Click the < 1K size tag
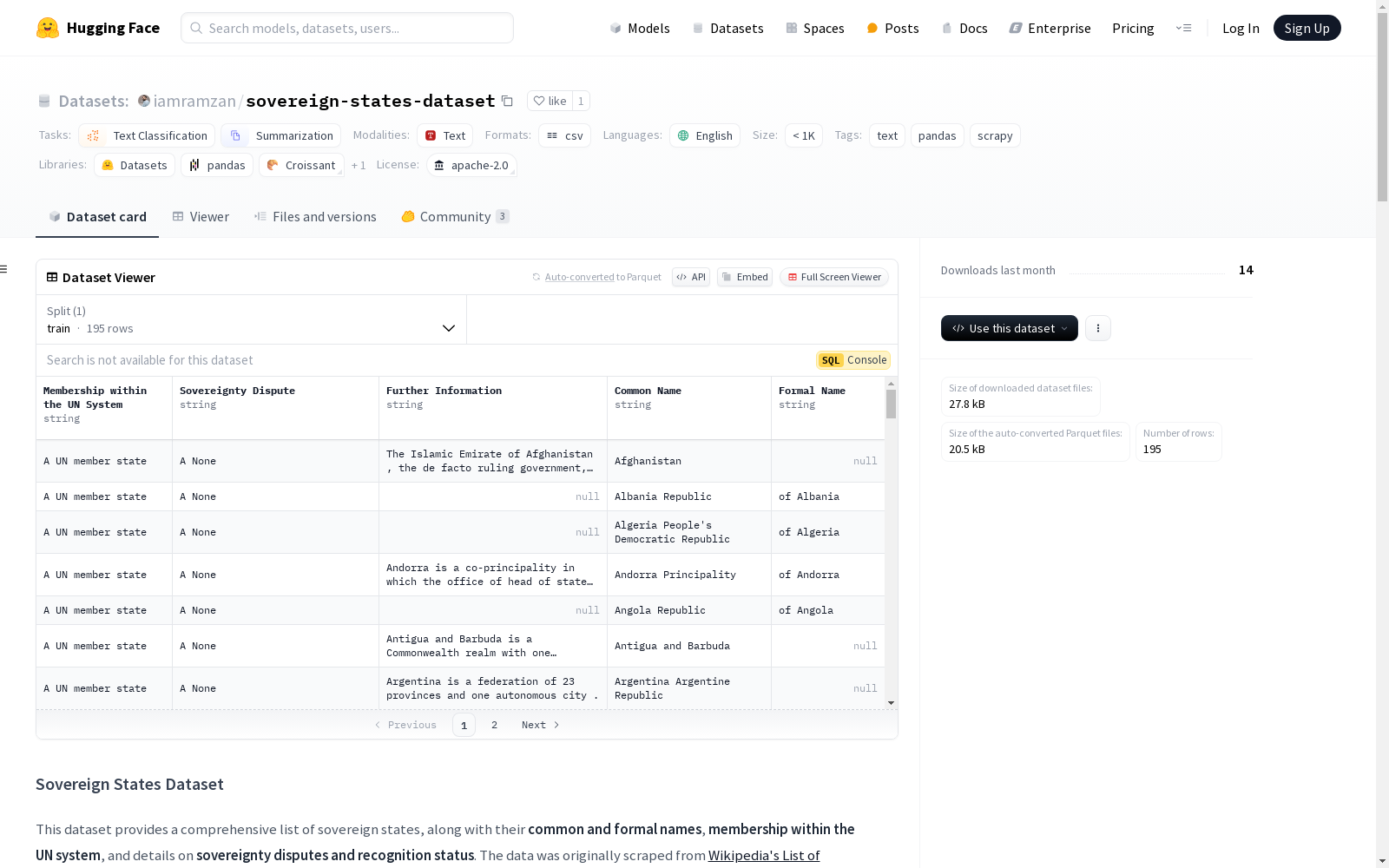Viewport: 1389px width, 868px height. click(804, 135)
